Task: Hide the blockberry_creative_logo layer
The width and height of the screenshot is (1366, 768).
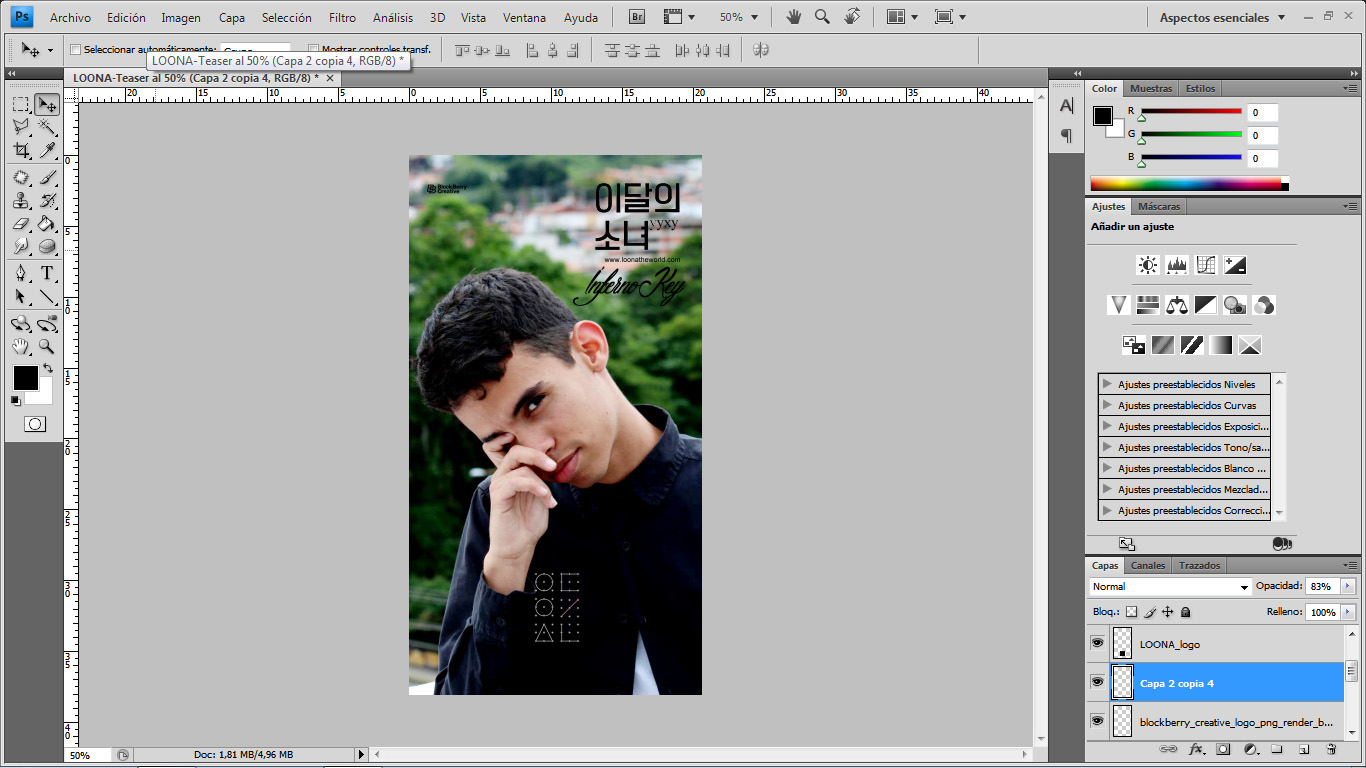Action: point(1097,720)
